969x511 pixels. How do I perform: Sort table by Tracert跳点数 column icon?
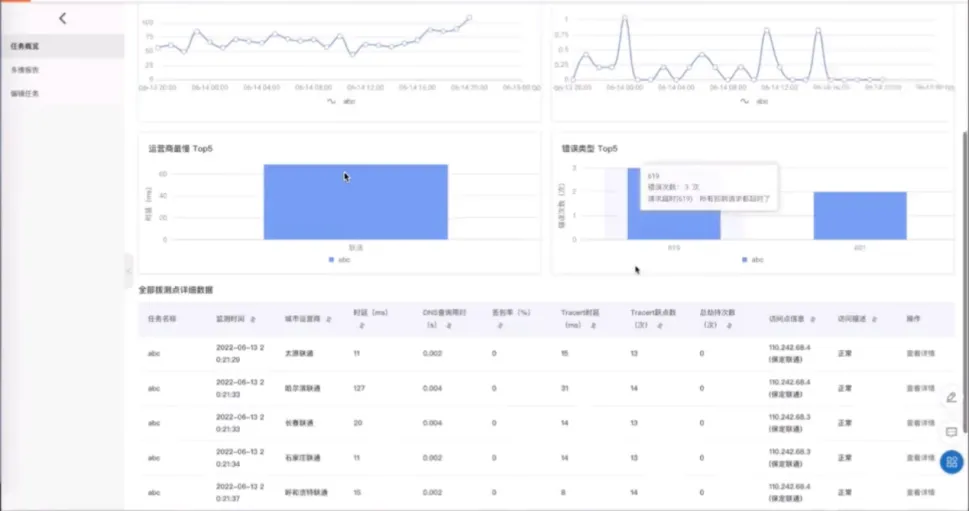pos(659,325)
